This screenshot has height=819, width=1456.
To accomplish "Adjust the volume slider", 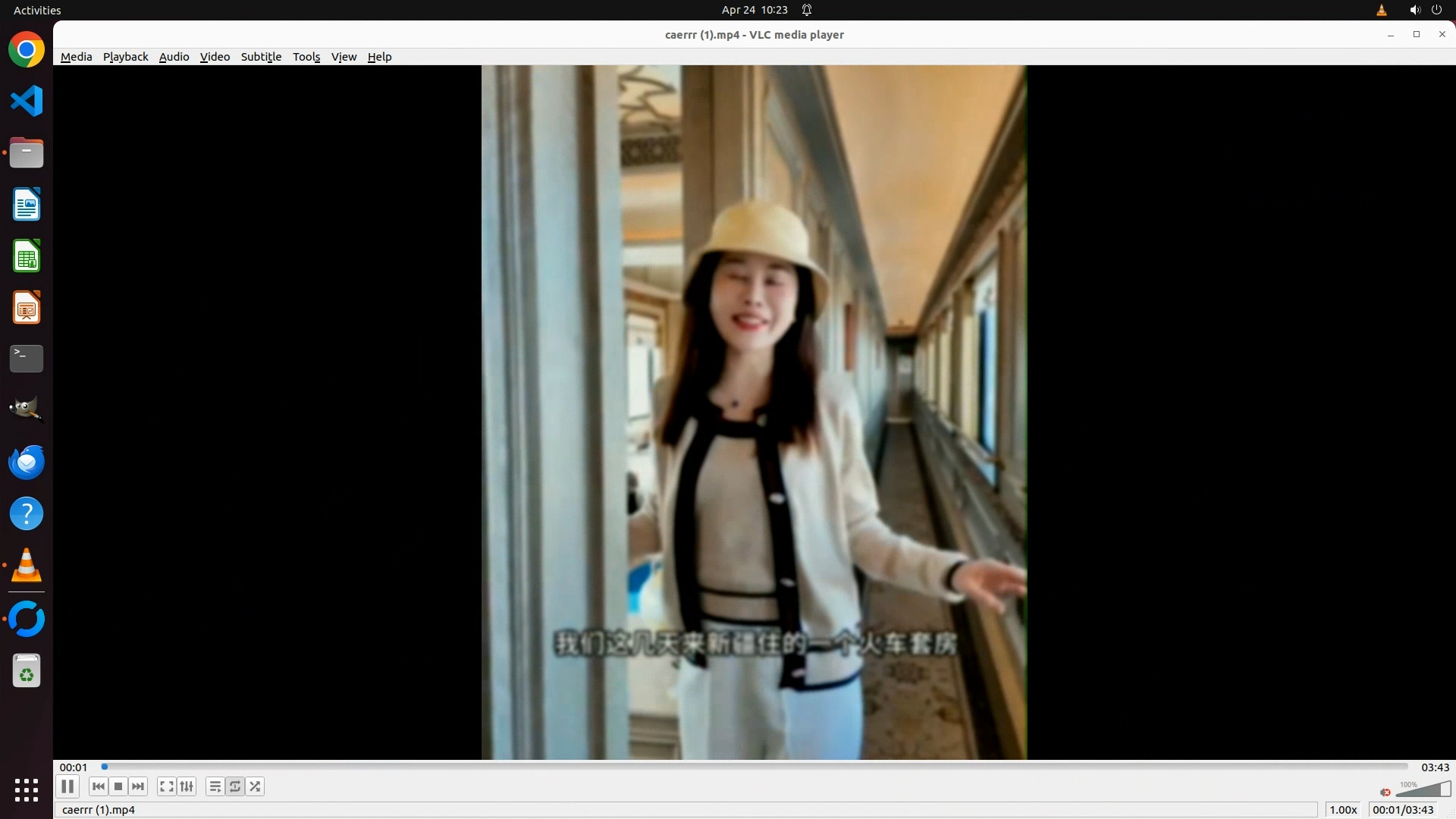I will pos(1423,790).
